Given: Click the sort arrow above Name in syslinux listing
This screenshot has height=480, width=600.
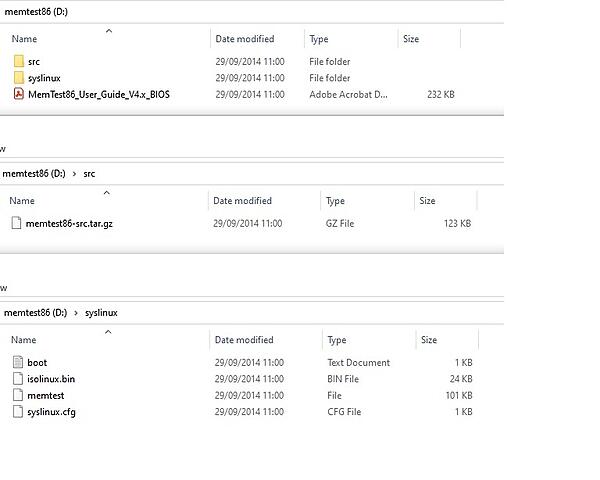Looking at the screenshot, I should [108, 331].
